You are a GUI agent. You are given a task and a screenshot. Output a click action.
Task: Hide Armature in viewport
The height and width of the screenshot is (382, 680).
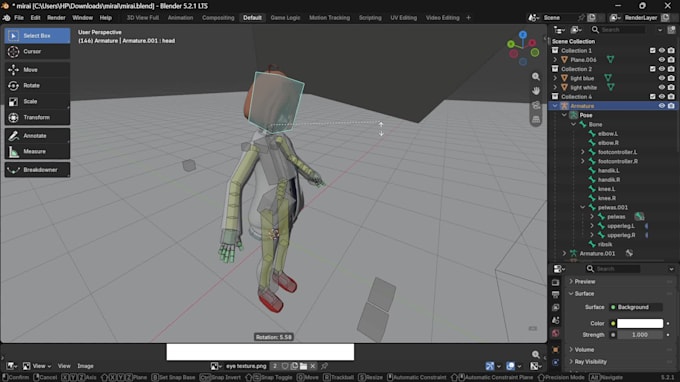coord(662,106)
